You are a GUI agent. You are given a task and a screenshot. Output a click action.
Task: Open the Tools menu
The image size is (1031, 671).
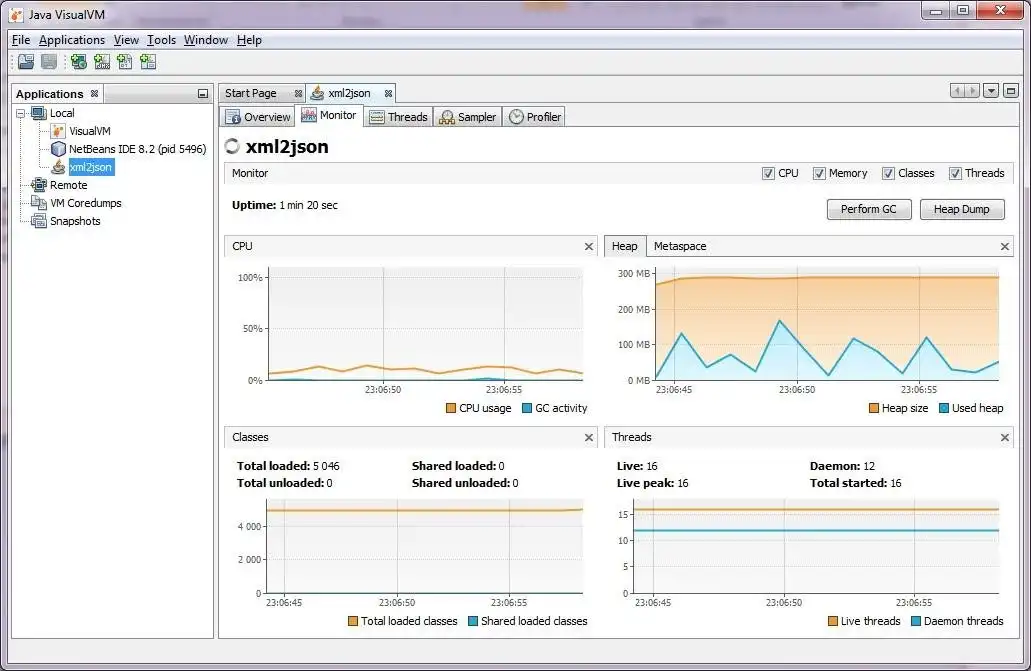coord(161,40)
